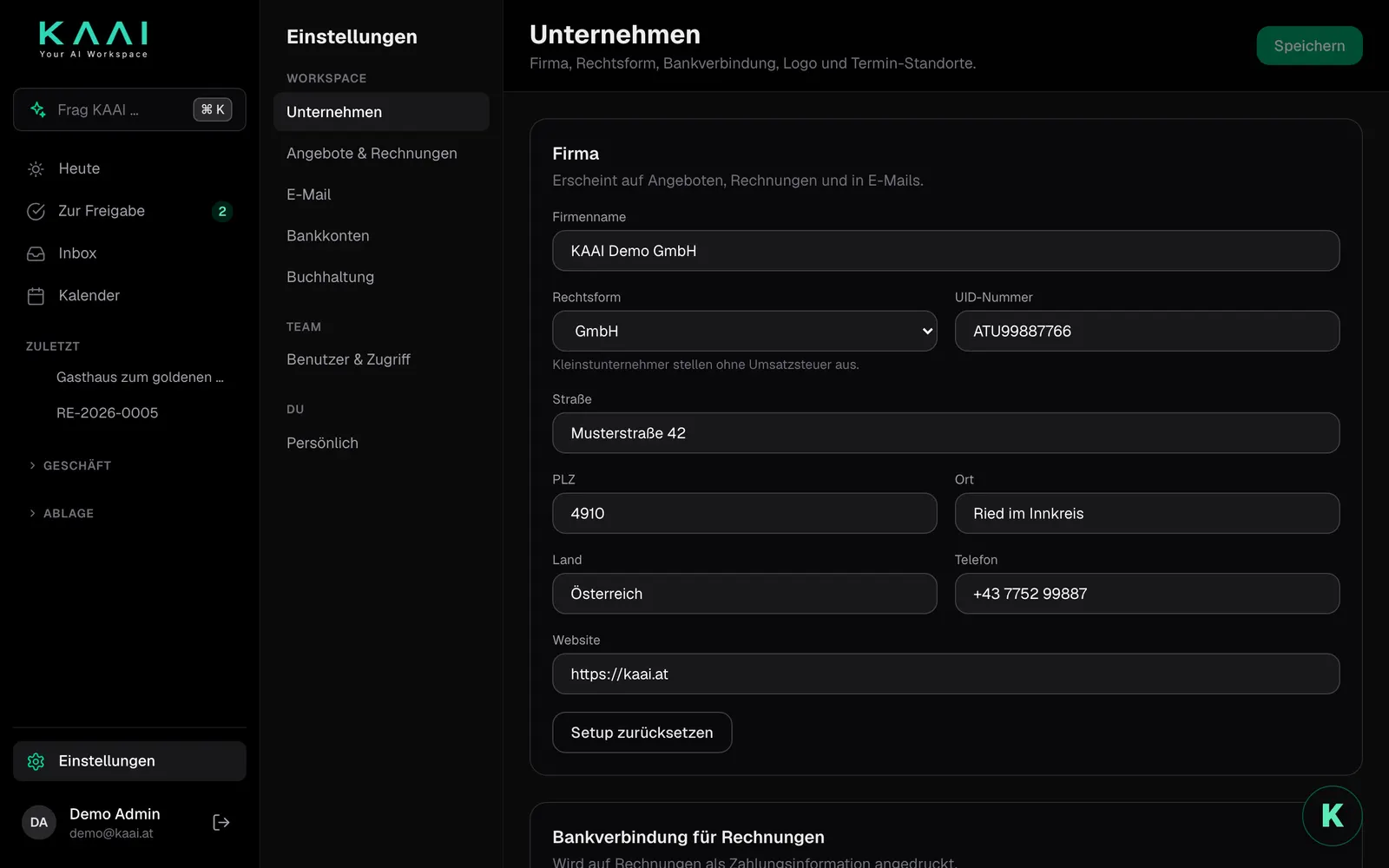Open the floating K assistant button
The image size is (1389, 868).
[1332, 815]
